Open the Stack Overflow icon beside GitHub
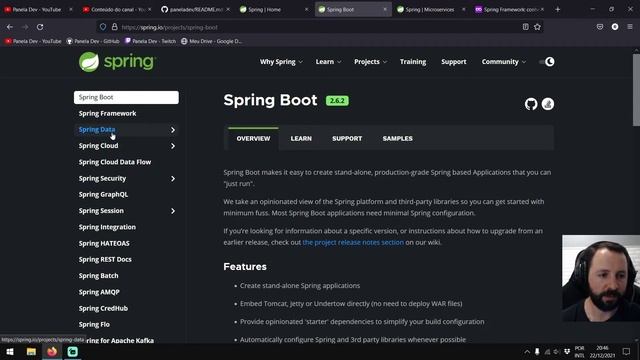Image resolution: width=640 pixels, height=360 pixels. [548, 104]
